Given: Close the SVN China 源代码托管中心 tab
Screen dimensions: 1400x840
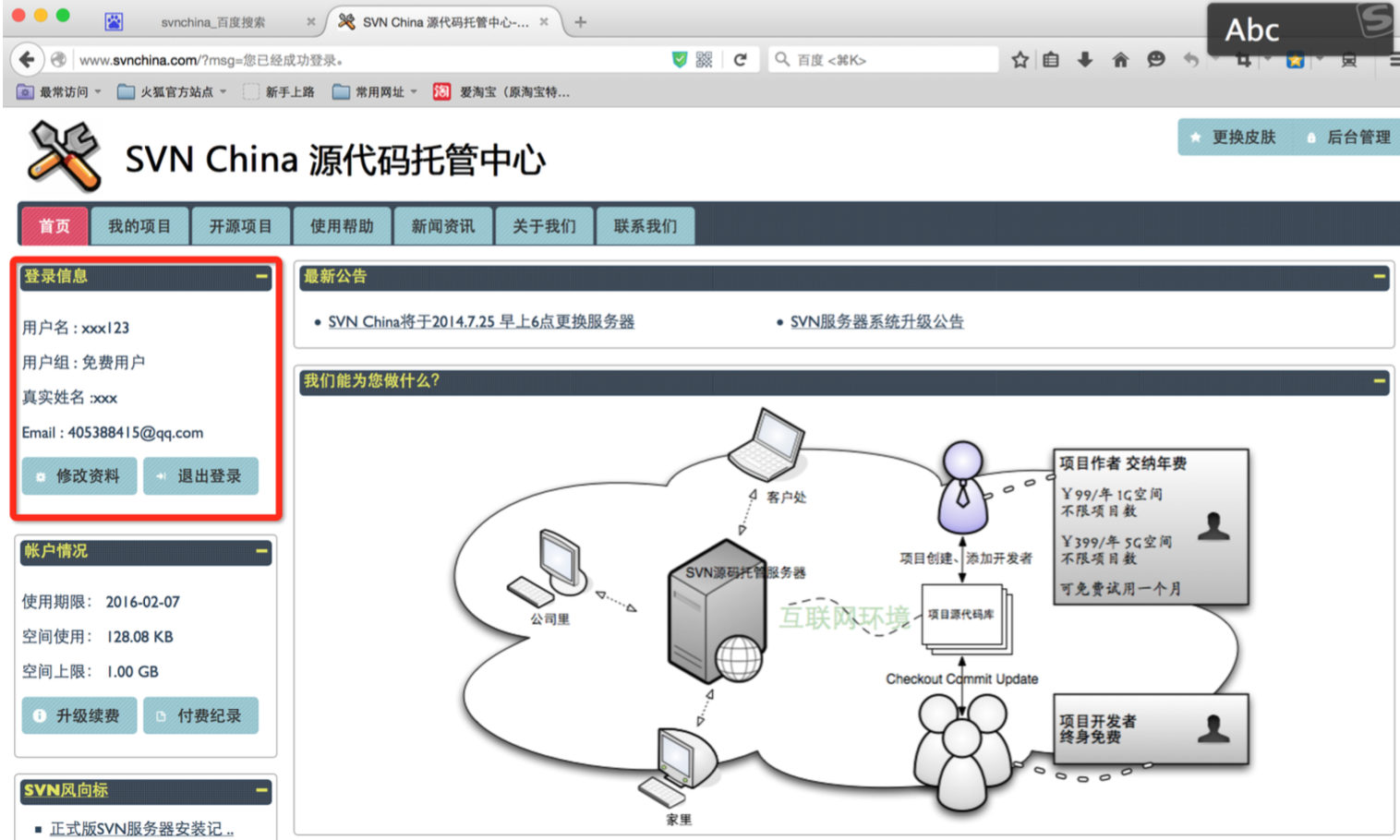Looking at the screenshot, I should pos(544,22).
